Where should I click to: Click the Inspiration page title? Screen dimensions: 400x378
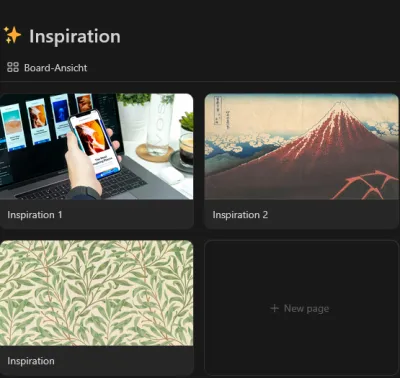pos(75,37)
